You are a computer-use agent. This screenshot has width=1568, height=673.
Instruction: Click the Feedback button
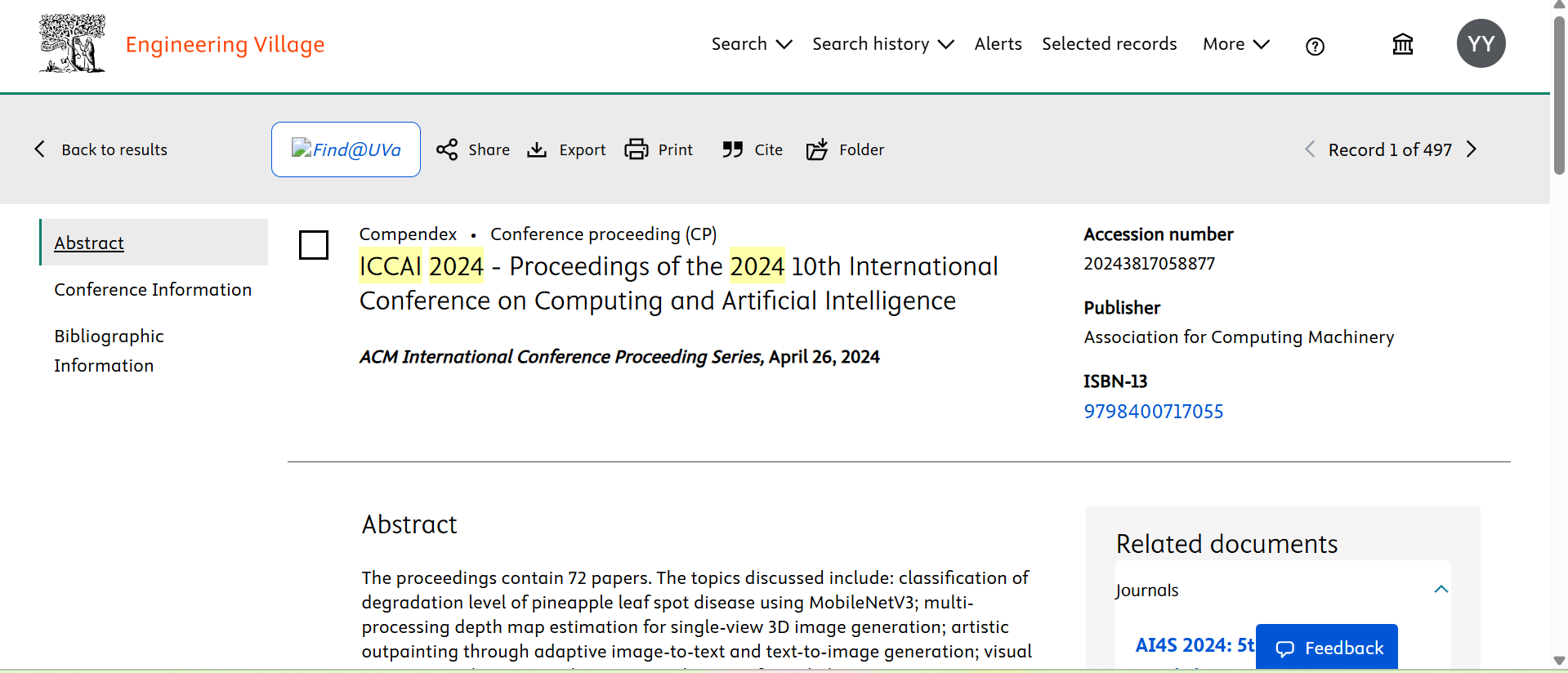click(1327, 648)
